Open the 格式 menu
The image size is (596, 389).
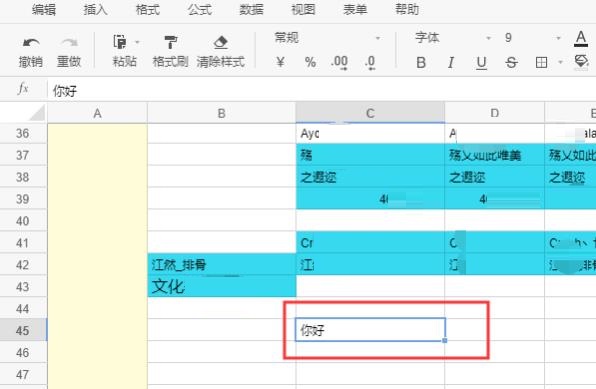[x=147, y=10]
